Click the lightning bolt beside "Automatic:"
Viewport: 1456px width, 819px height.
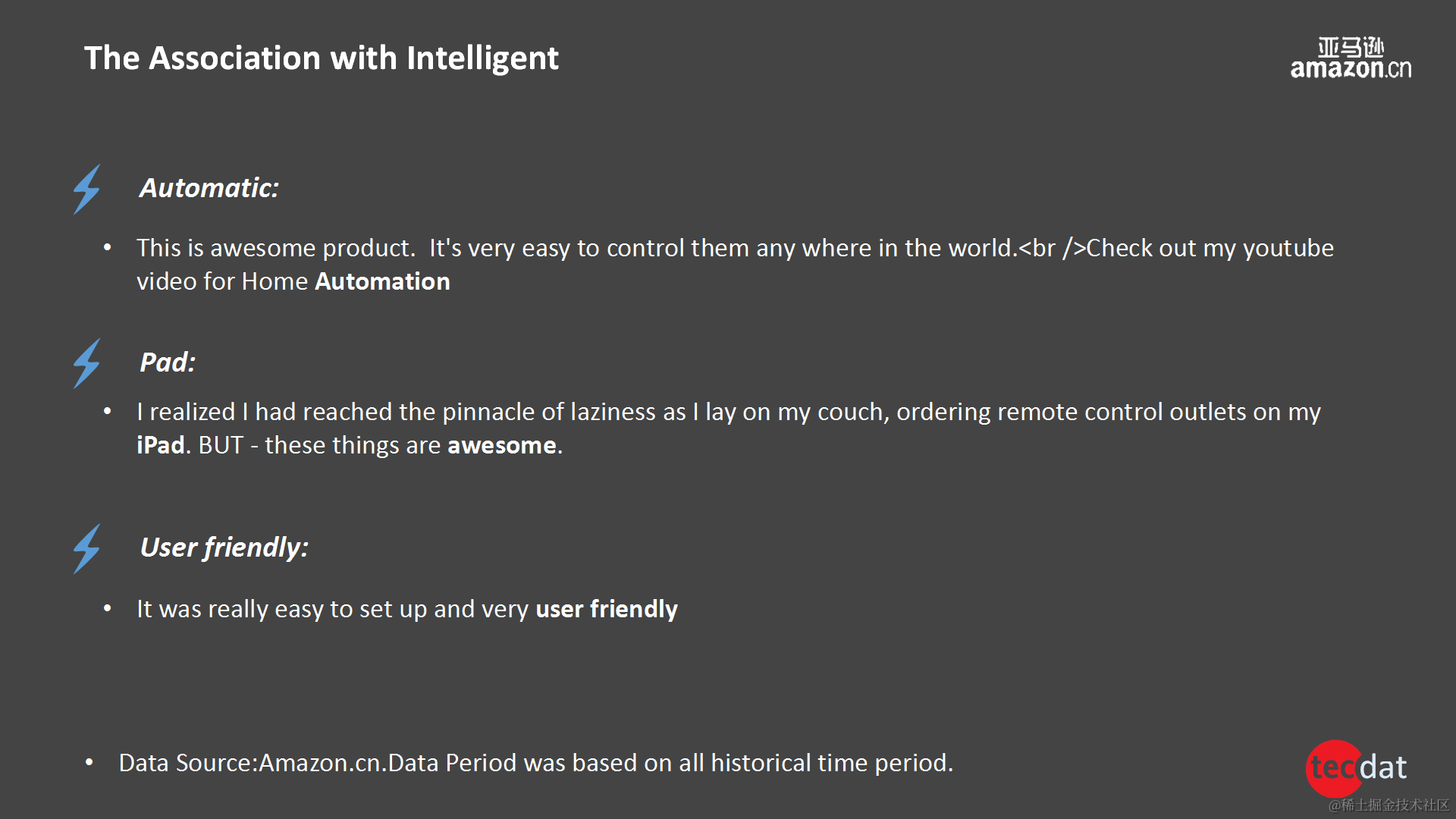[x=86, y=190]
